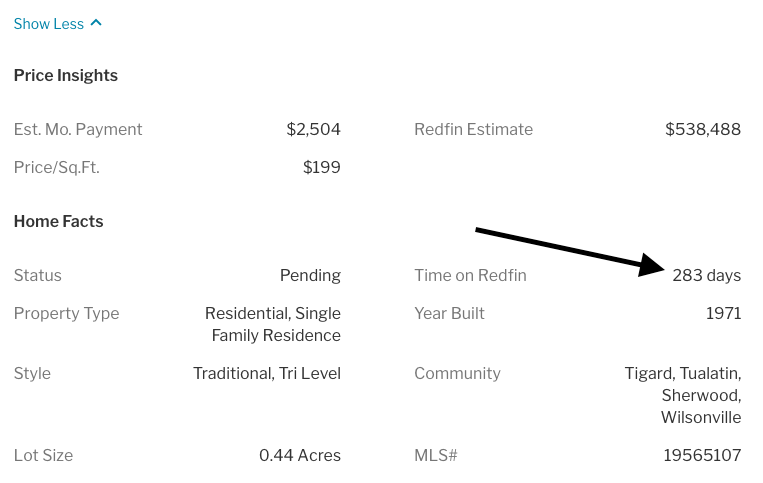
Task: Click the black annotation arrow head
Action: coord(651,265)
